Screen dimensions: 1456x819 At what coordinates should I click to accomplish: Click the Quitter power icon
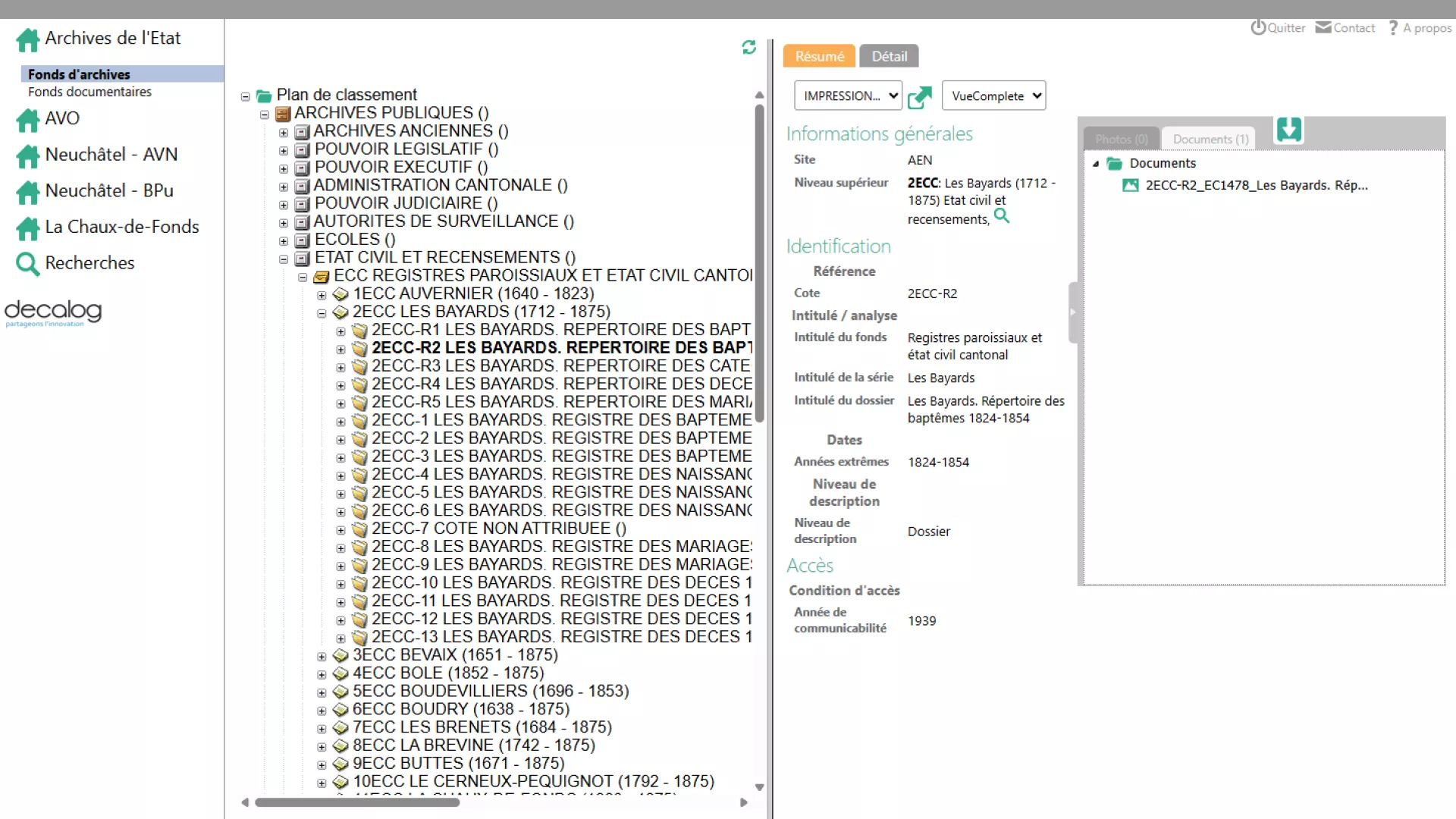point(1258,28)
